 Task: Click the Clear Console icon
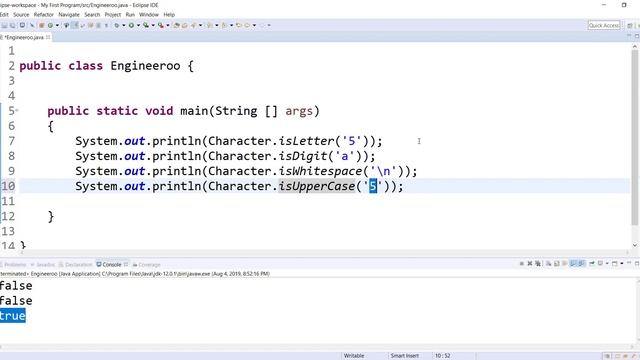click(x=548, y=264)
